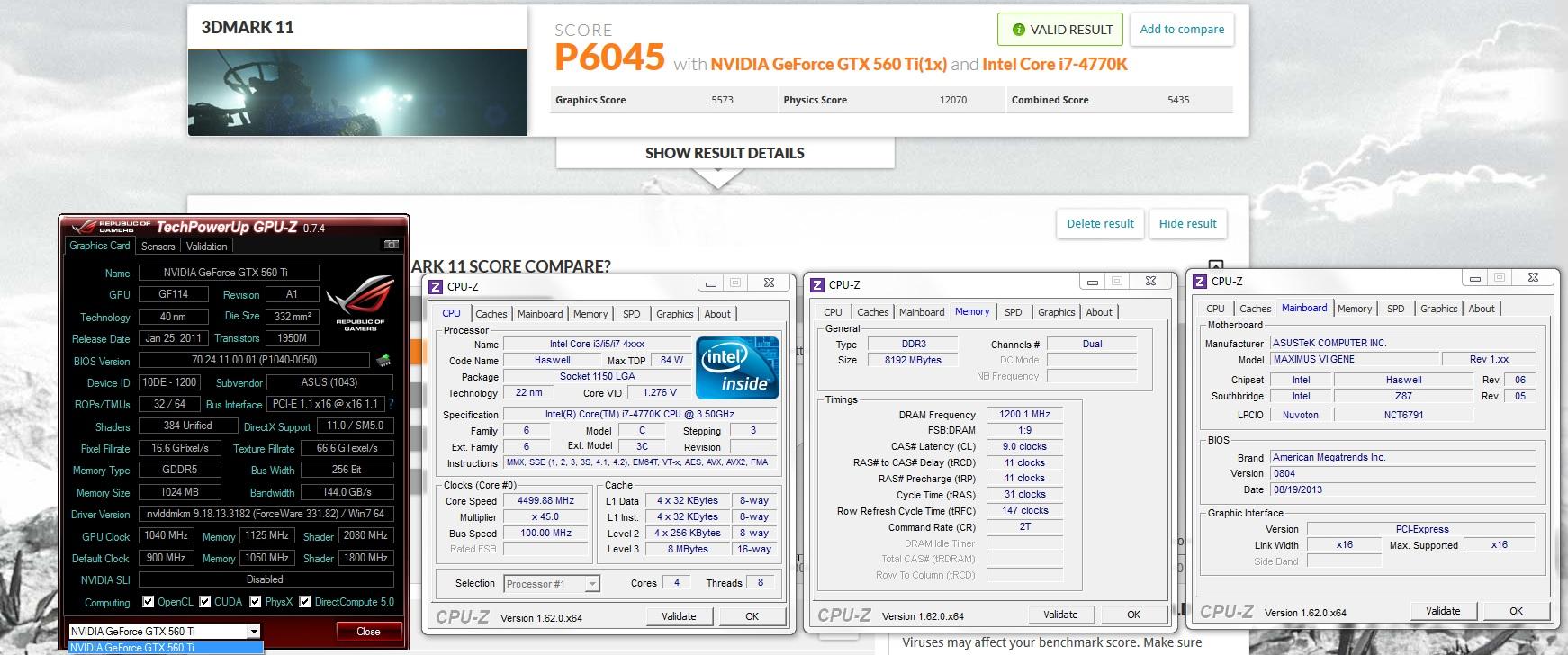The height and width of the screenshot is (655, 1568).
Task: Click the CPU-Z icon of the CPU tab window
Action: point(436,286)
